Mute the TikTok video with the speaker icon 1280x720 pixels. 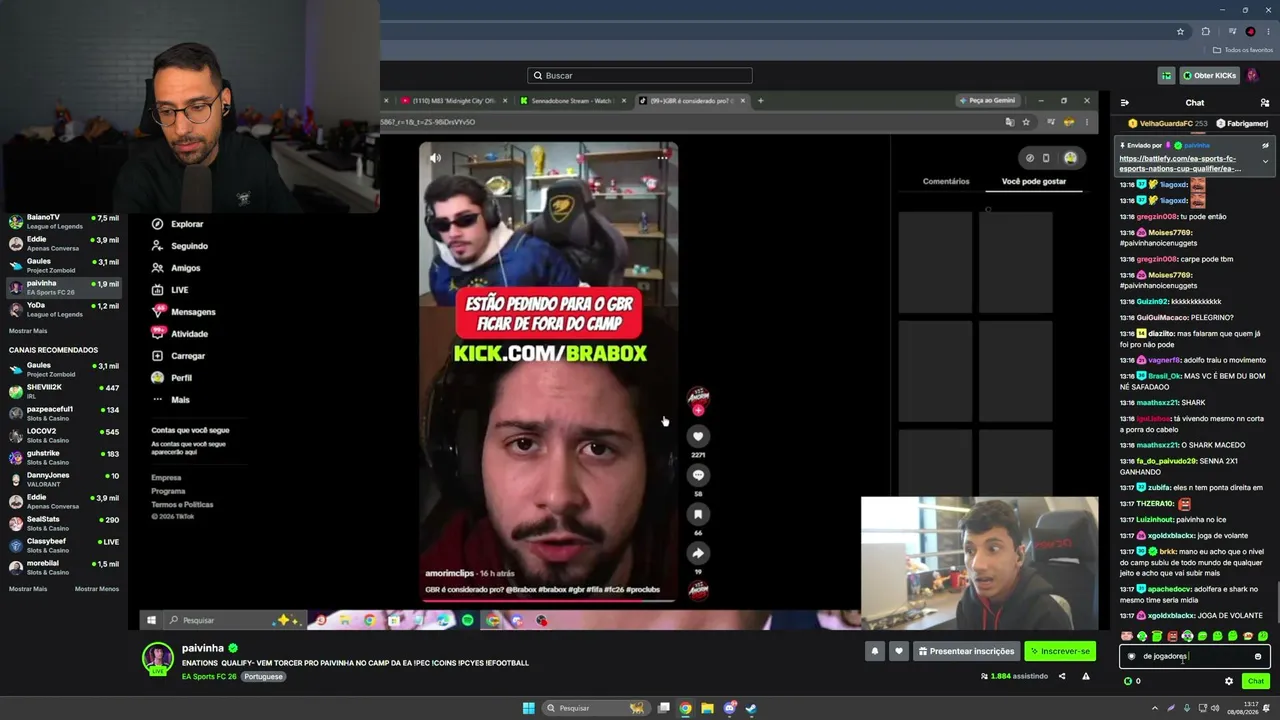tap(435, 158)
